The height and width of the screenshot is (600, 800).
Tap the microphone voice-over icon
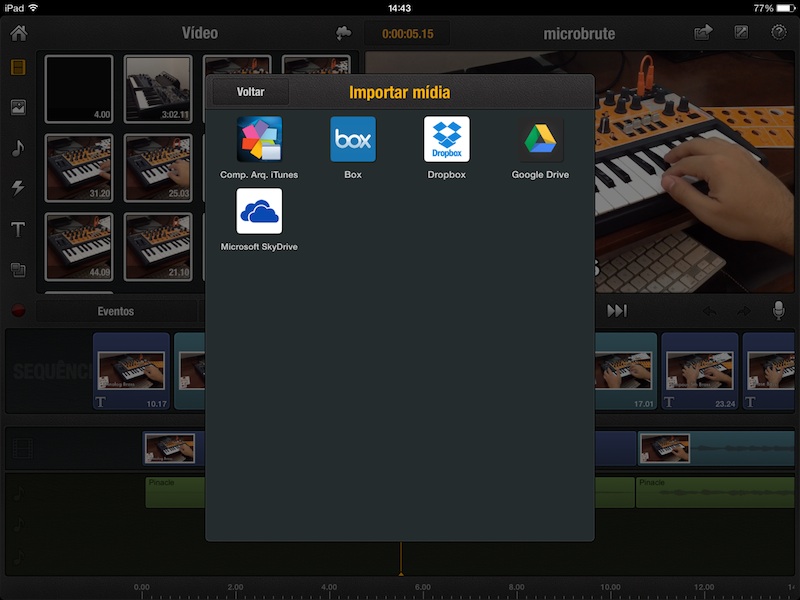(779, 310)
